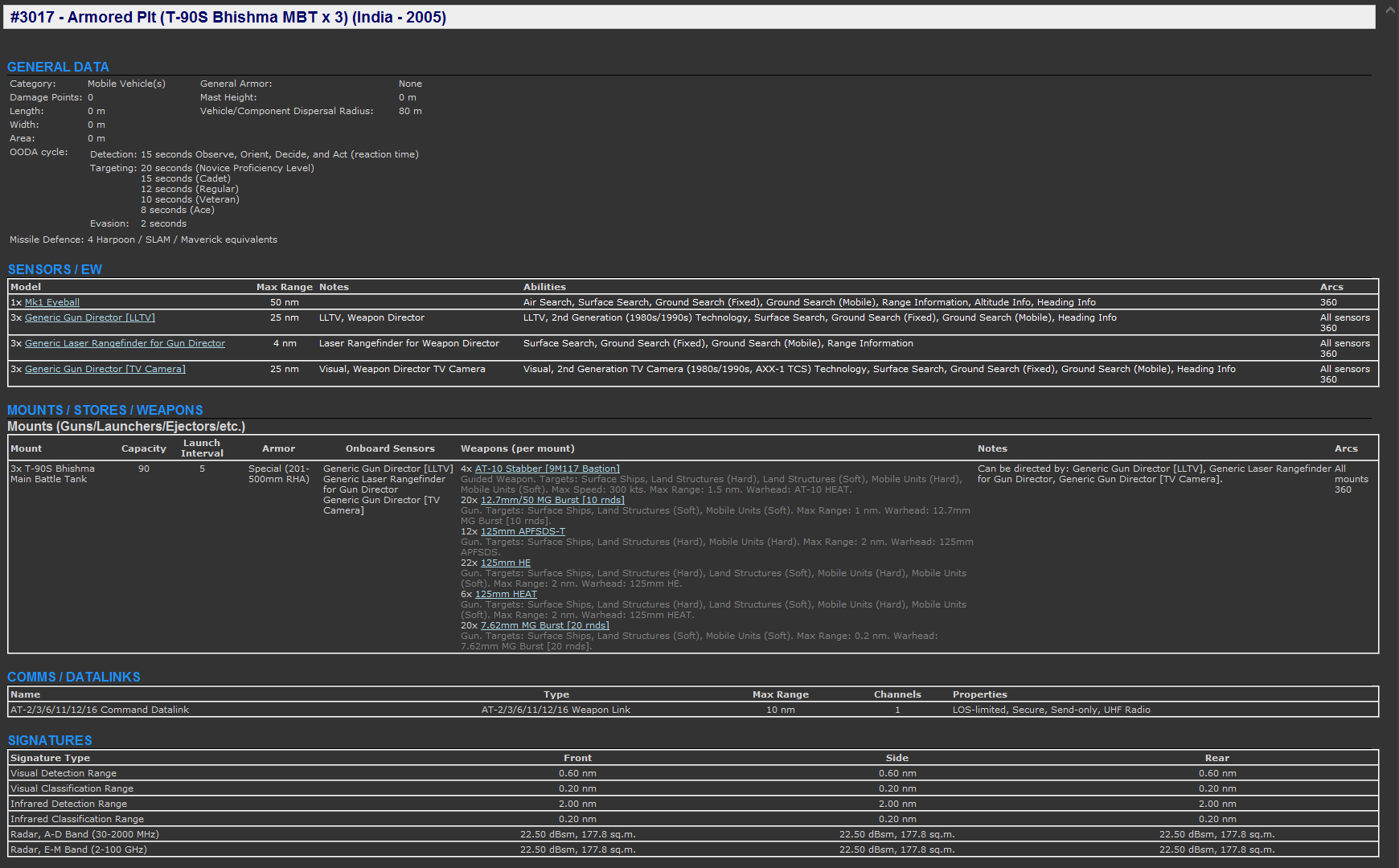Click the 50 nm range of Mk1 Eyeball

tap(285, 302)
